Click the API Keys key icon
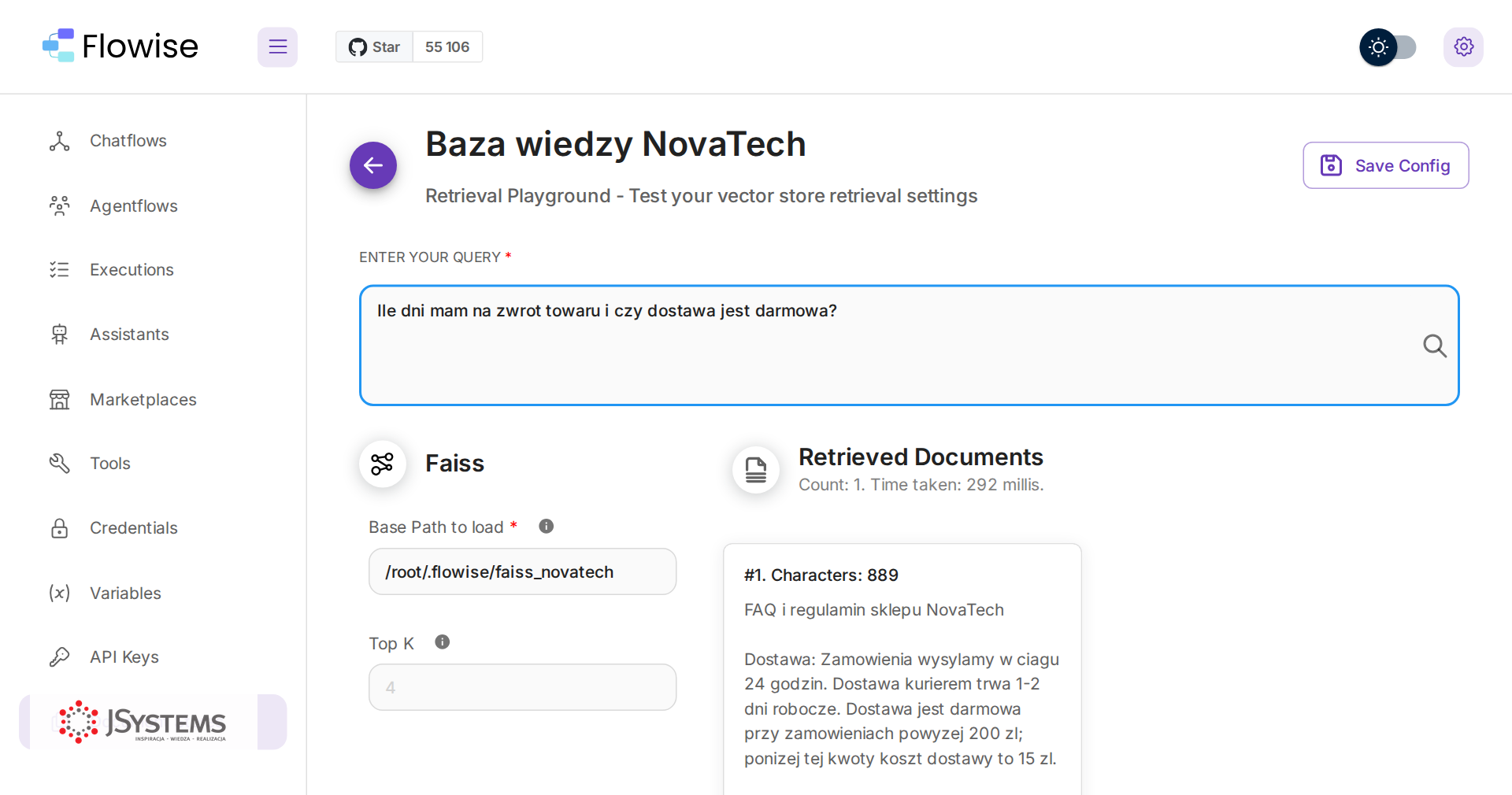This screenshot has width=1512, height=795. pyautogui.click(x=60, y=656)
